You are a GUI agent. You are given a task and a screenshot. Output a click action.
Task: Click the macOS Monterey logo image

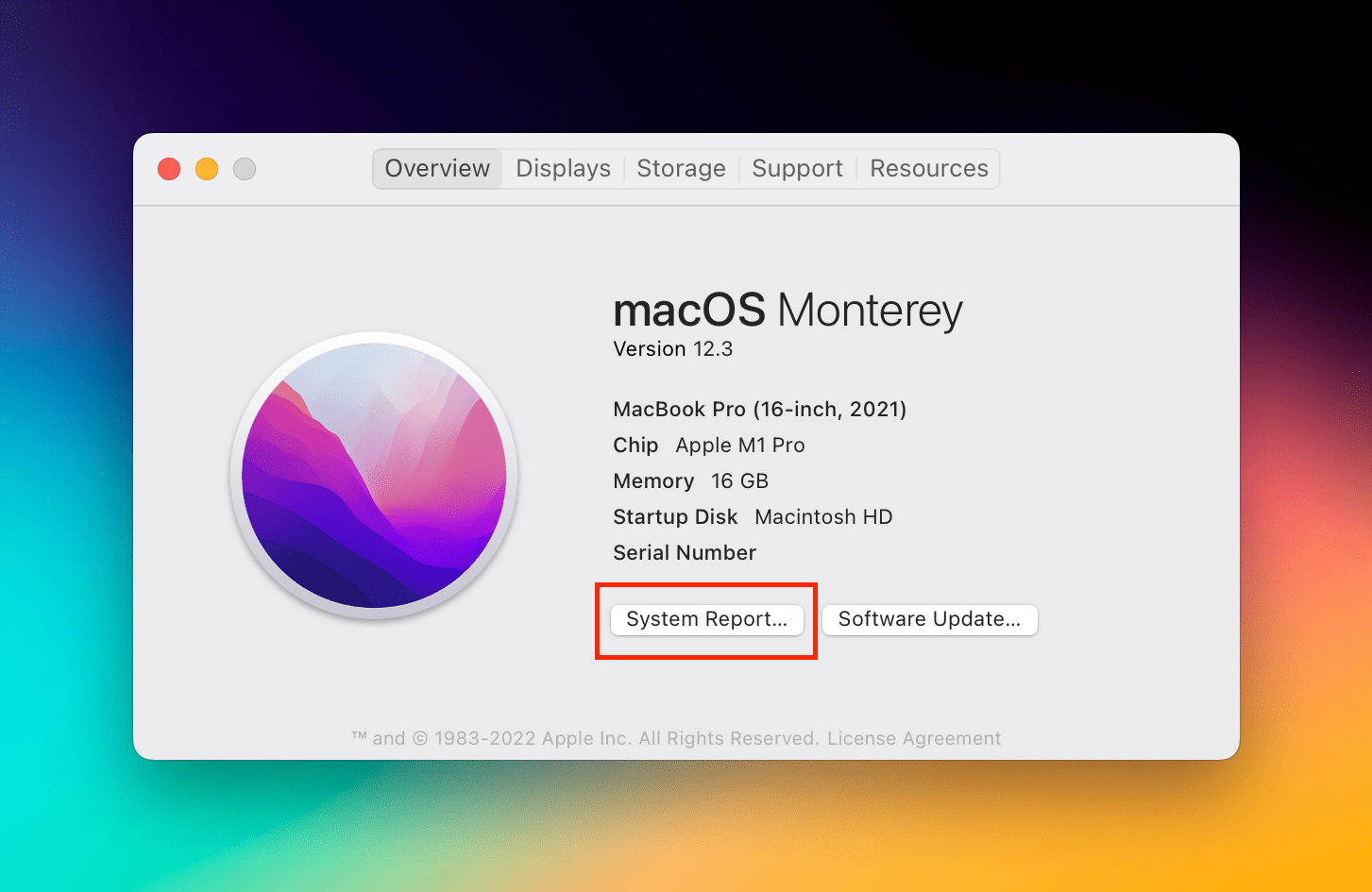(374, 476)
